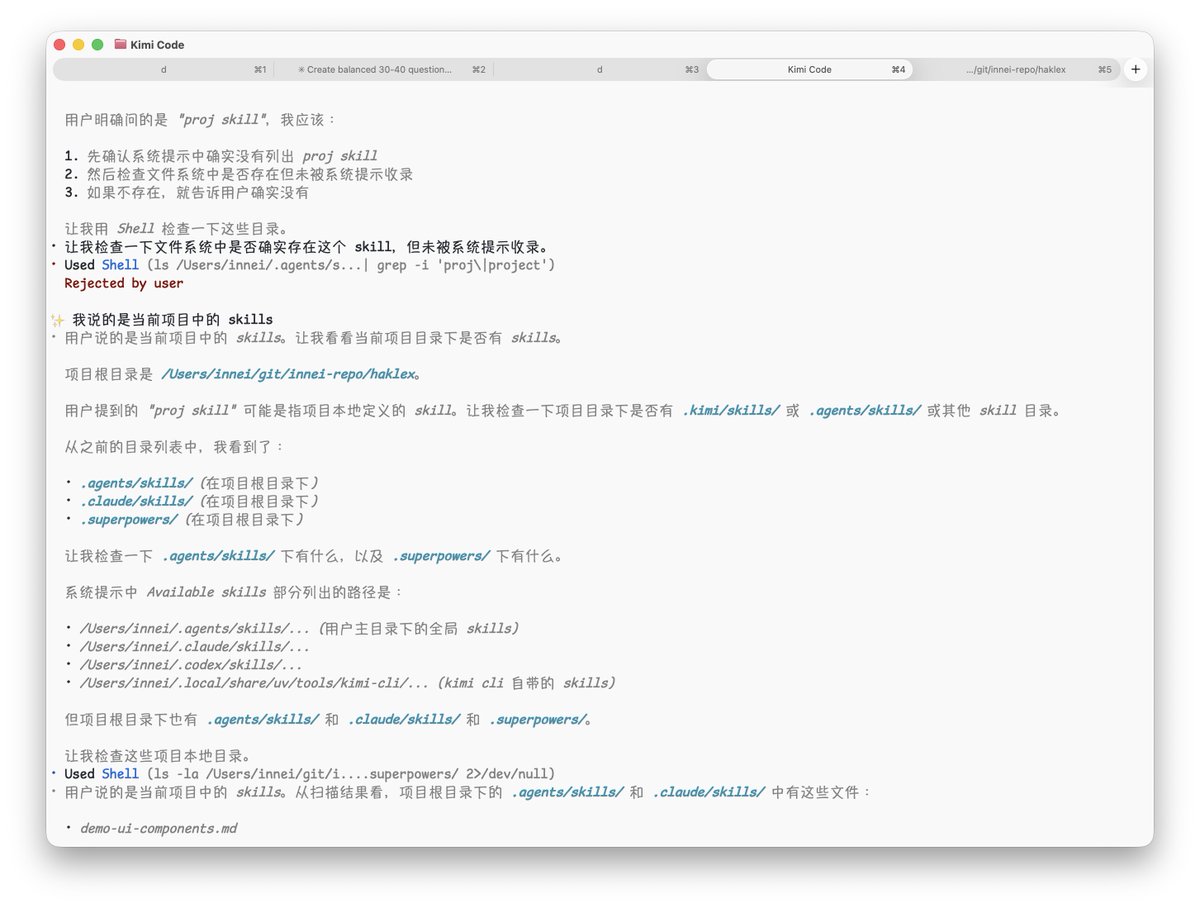Click the red Rejected by user text
Screen dimensions: 1200x908
(124, 283)
